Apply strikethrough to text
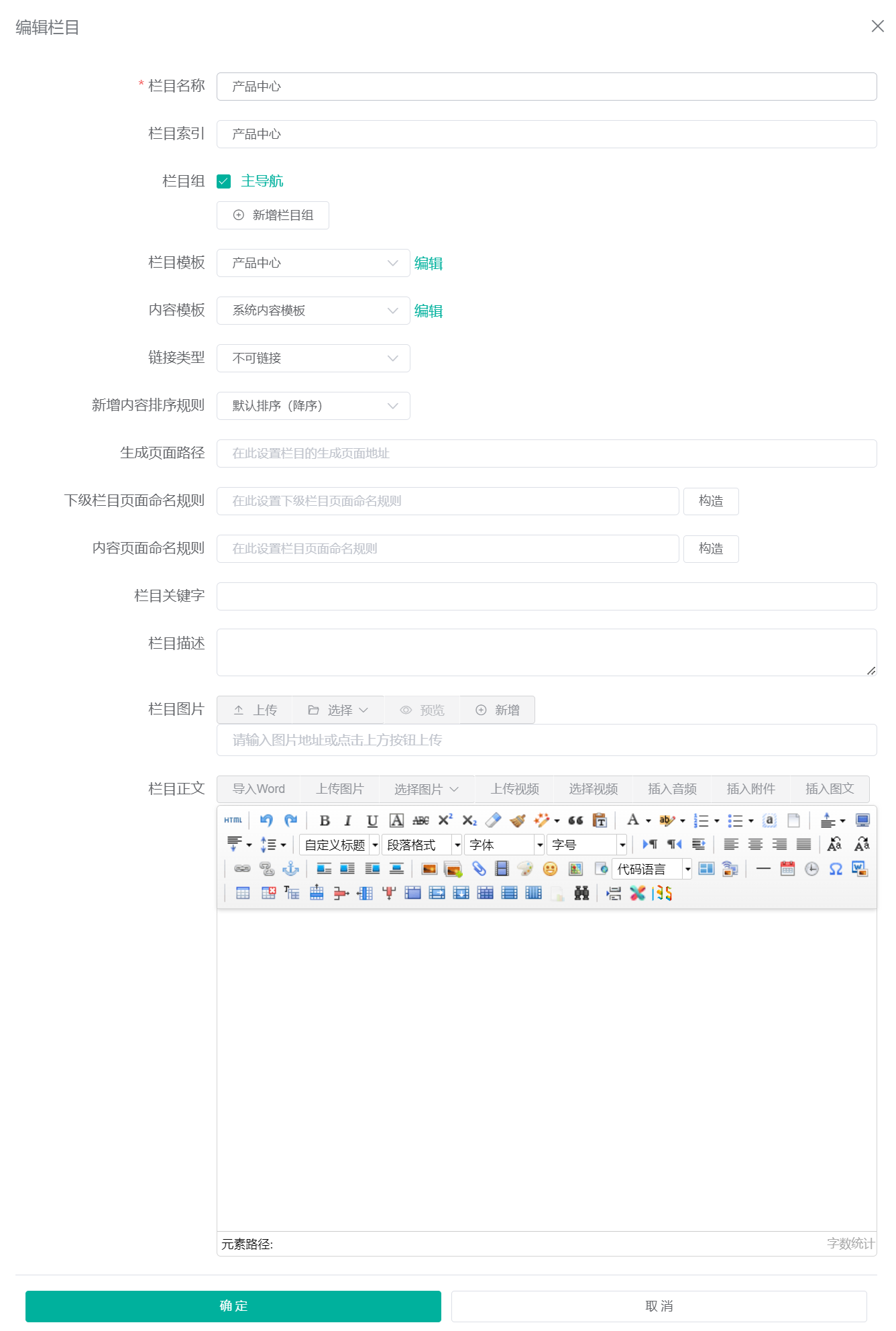The width and height of the screenshot is (896, 1331). pyautogui.click(x=421, y=820)
